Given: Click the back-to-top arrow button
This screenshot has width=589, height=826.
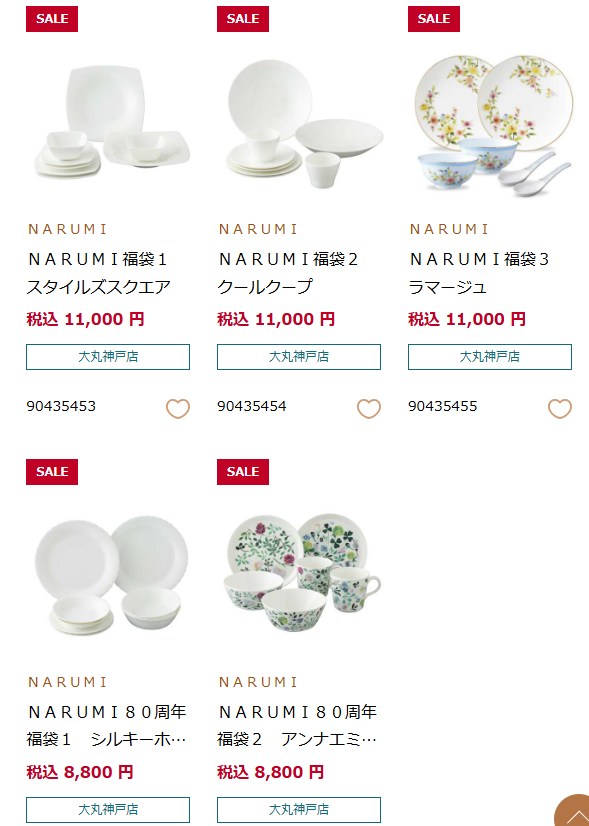Looking at the screenshot, I should (x=572, y=811).
